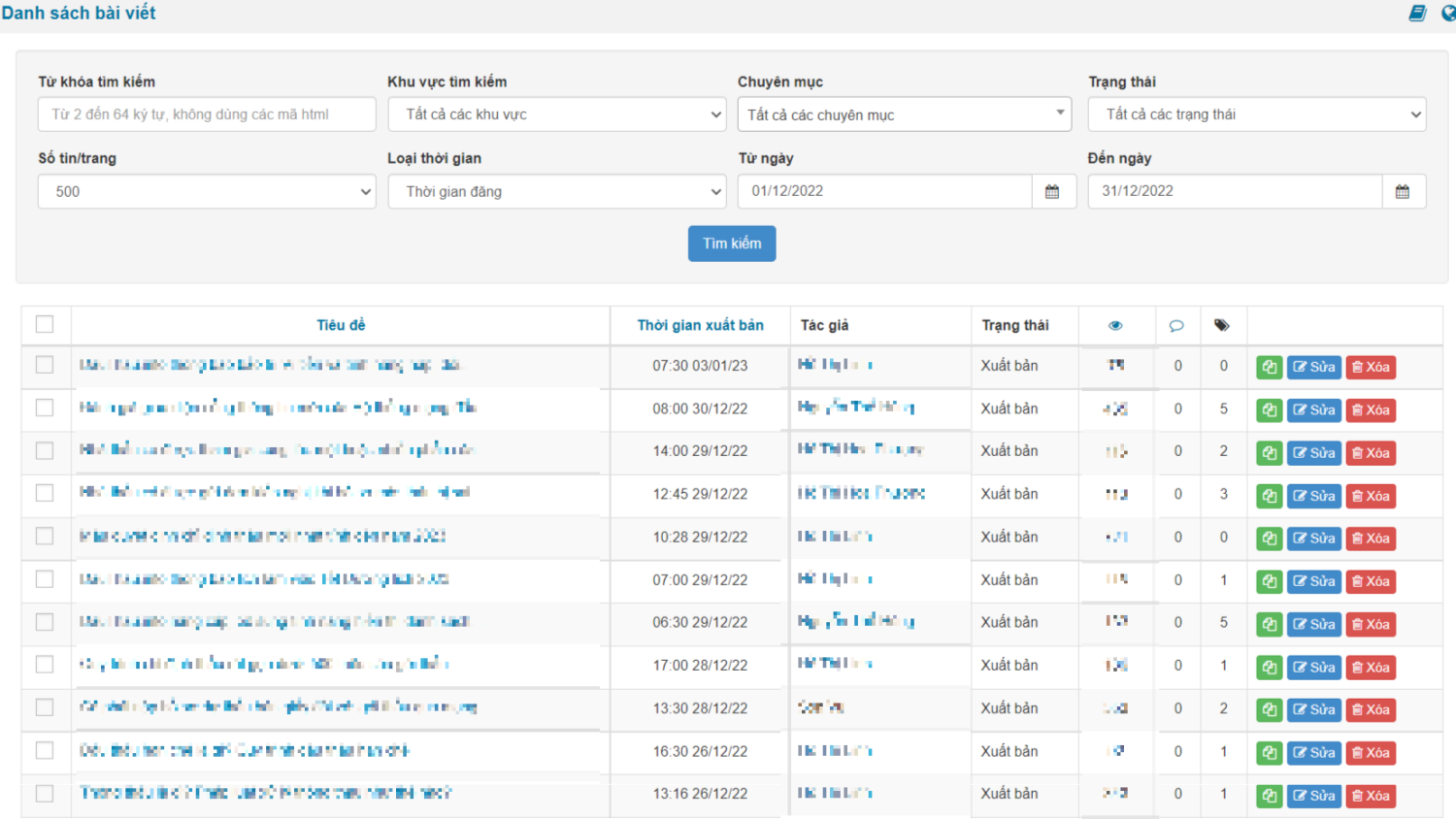Open the calendar picker for Từ ngày
1456x819 pixels.
tap(1053, 191)
